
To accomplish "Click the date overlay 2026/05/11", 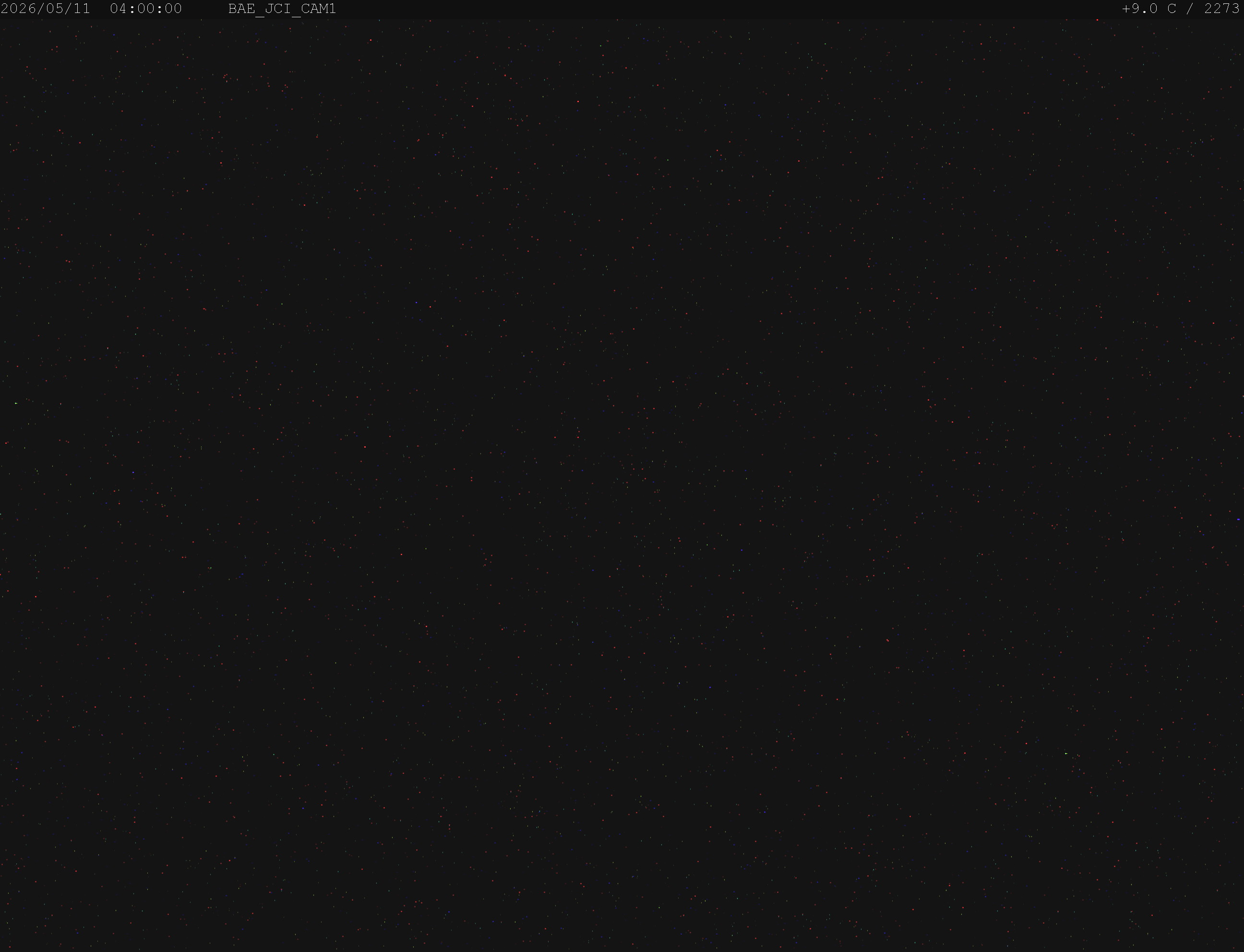I will pyautogui.click(x=45, y=9).
